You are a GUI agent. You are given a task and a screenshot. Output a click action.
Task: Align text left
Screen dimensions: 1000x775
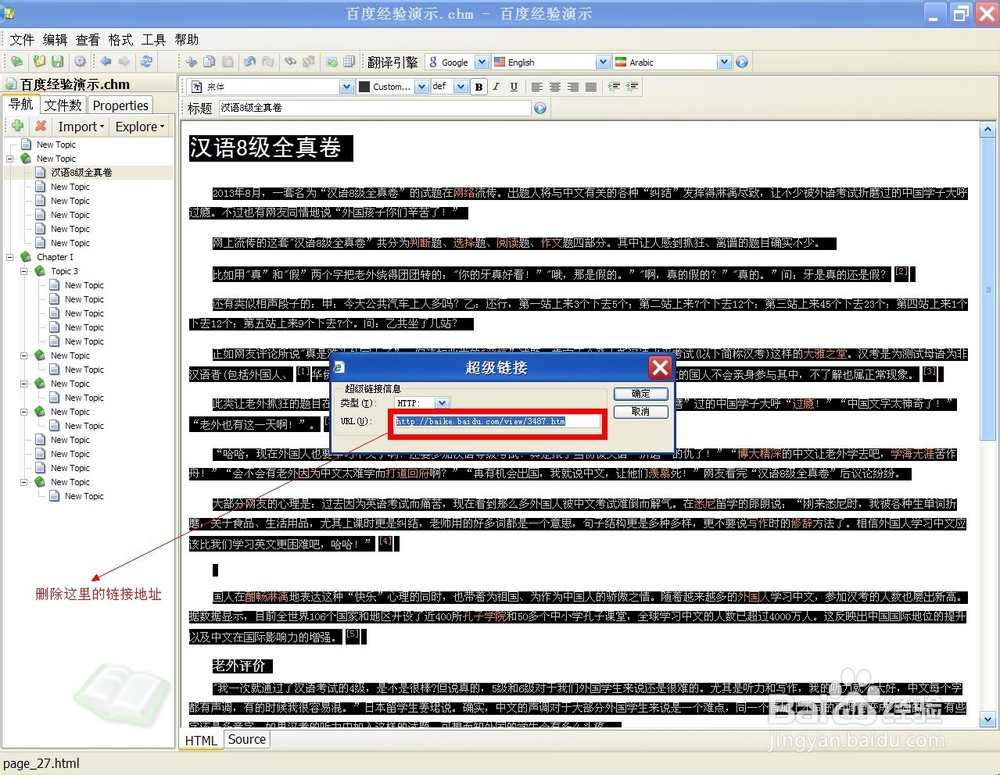point(537,87)
